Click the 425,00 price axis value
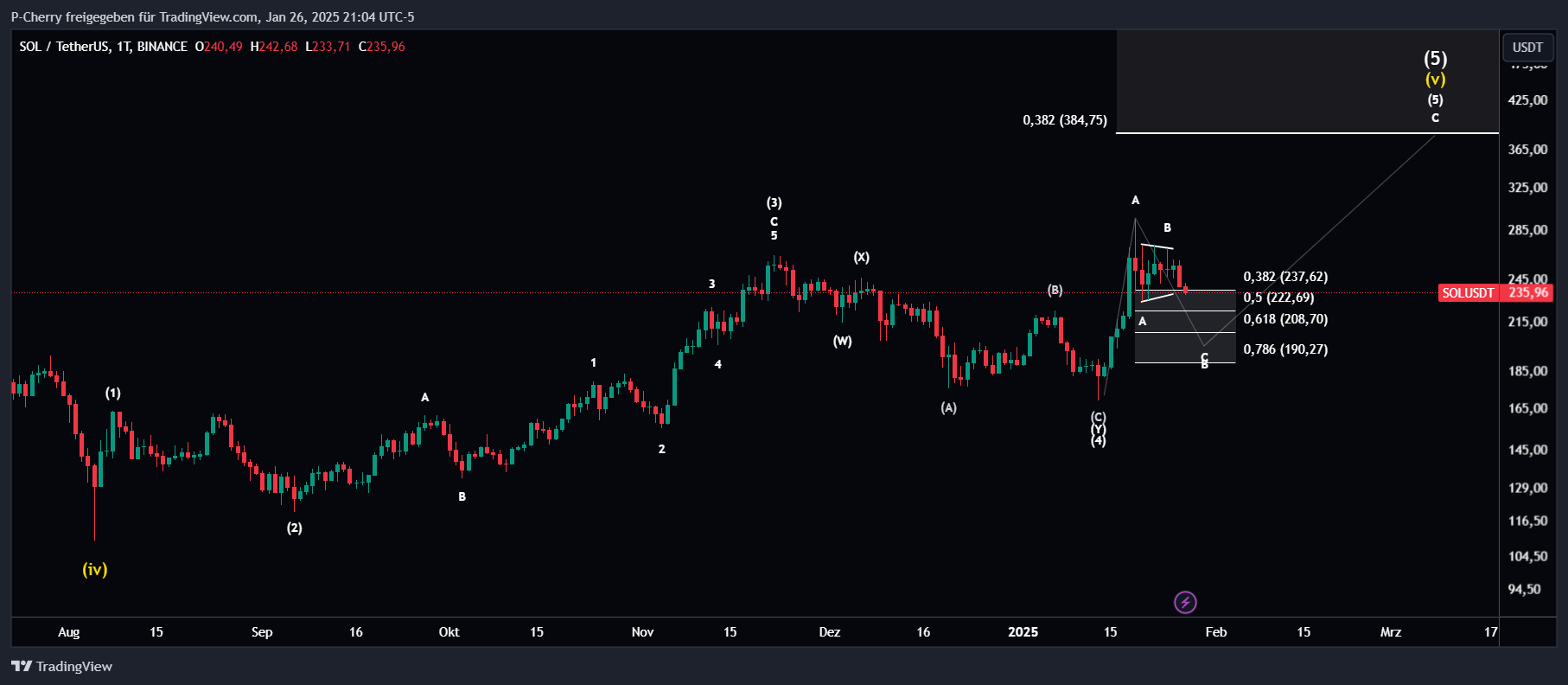This screenshot has width=1568, height=685. click(1527, 100)
